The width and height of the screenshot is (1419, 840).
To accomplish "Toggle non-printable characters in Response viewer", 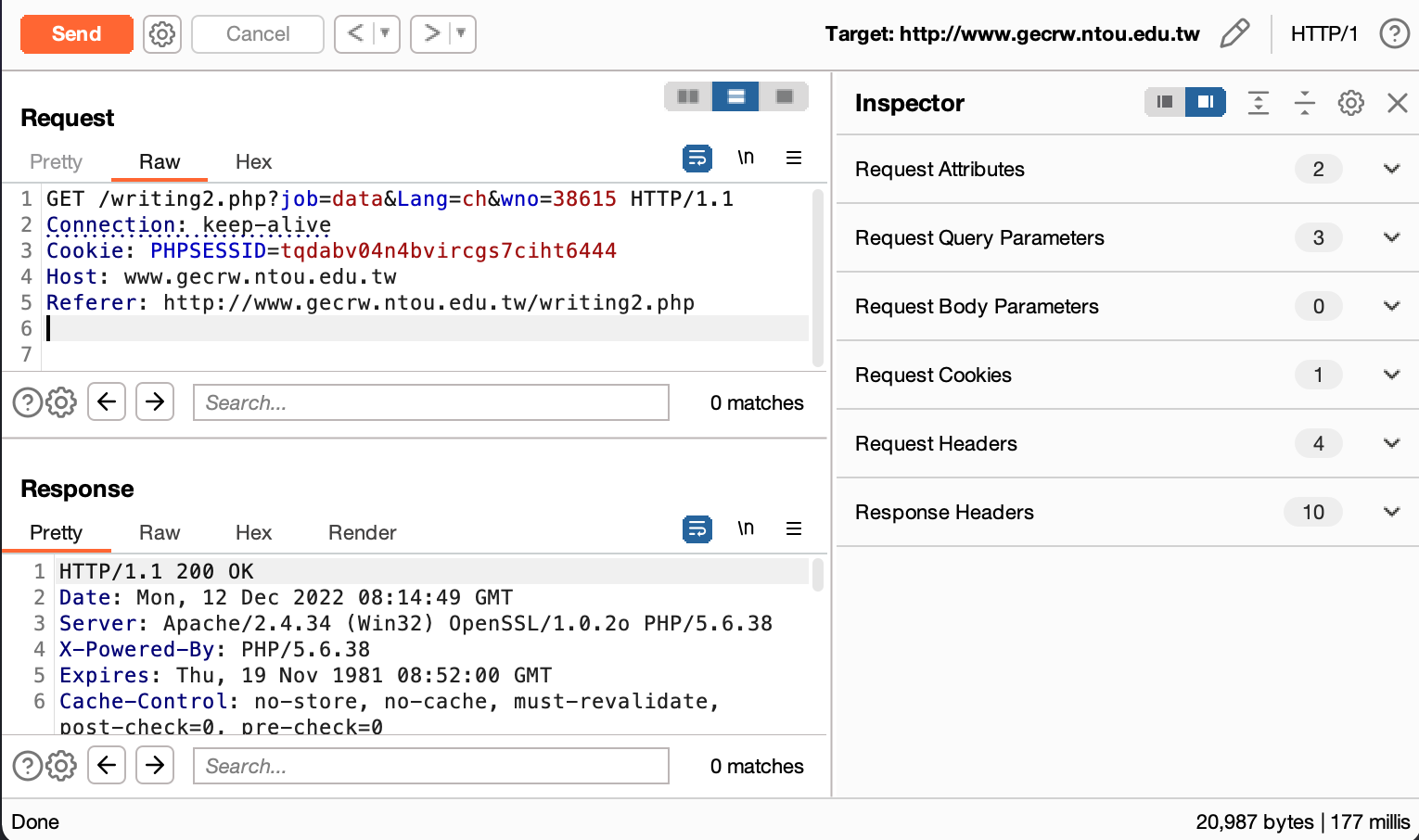I will (x=746, y=528).
